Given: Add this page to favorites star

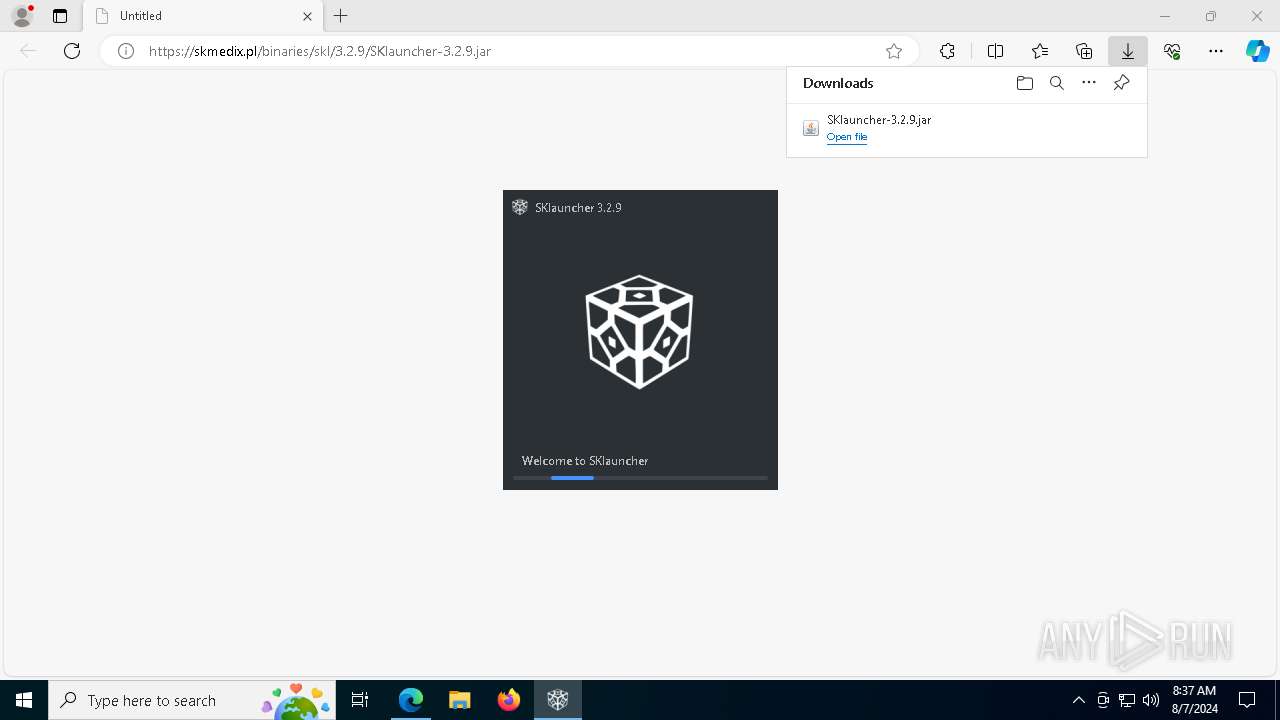Looking at the screenshot, I should (894, 51).
